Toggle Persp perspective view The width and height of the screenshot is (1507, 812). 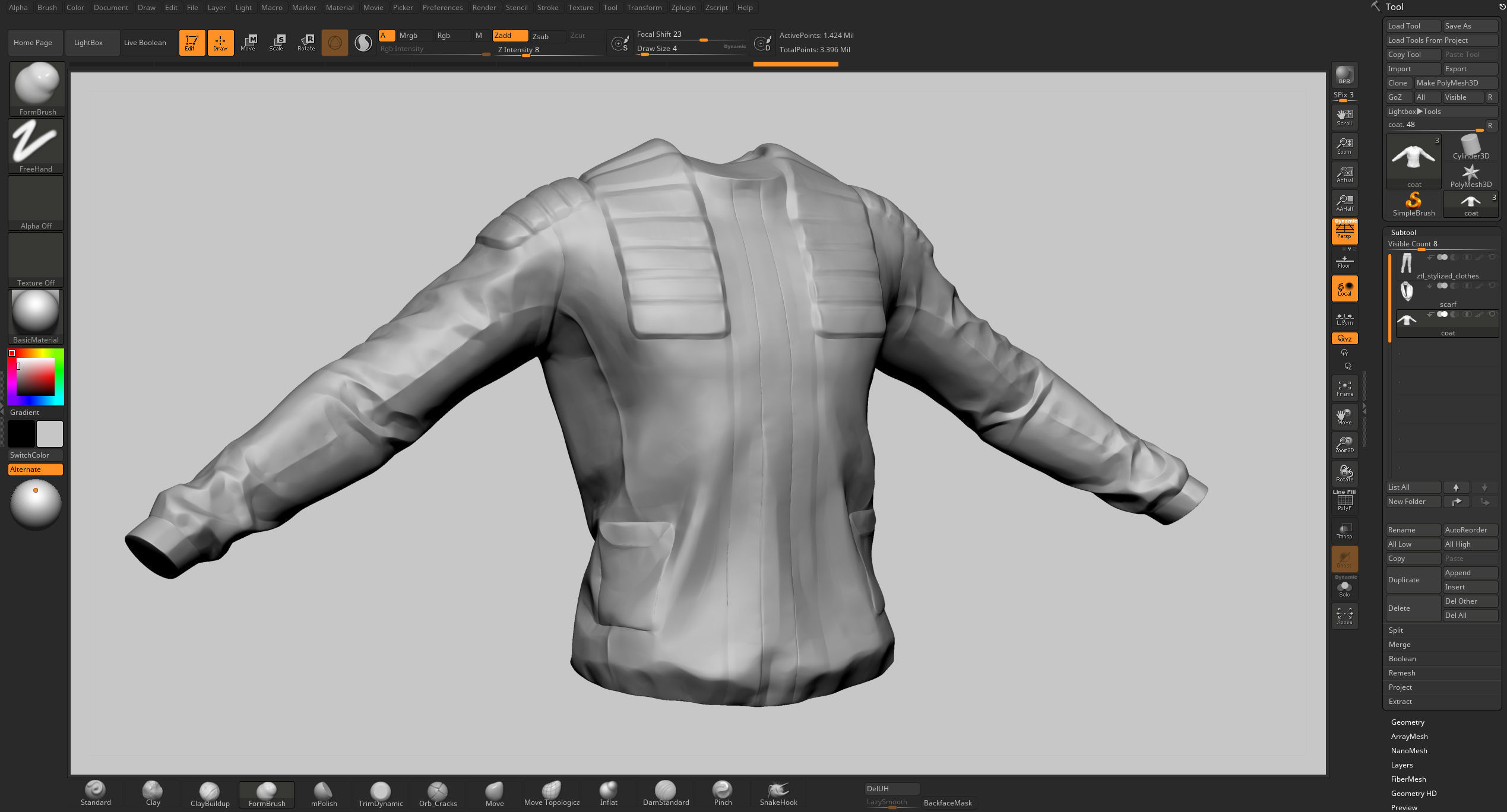1344,231
